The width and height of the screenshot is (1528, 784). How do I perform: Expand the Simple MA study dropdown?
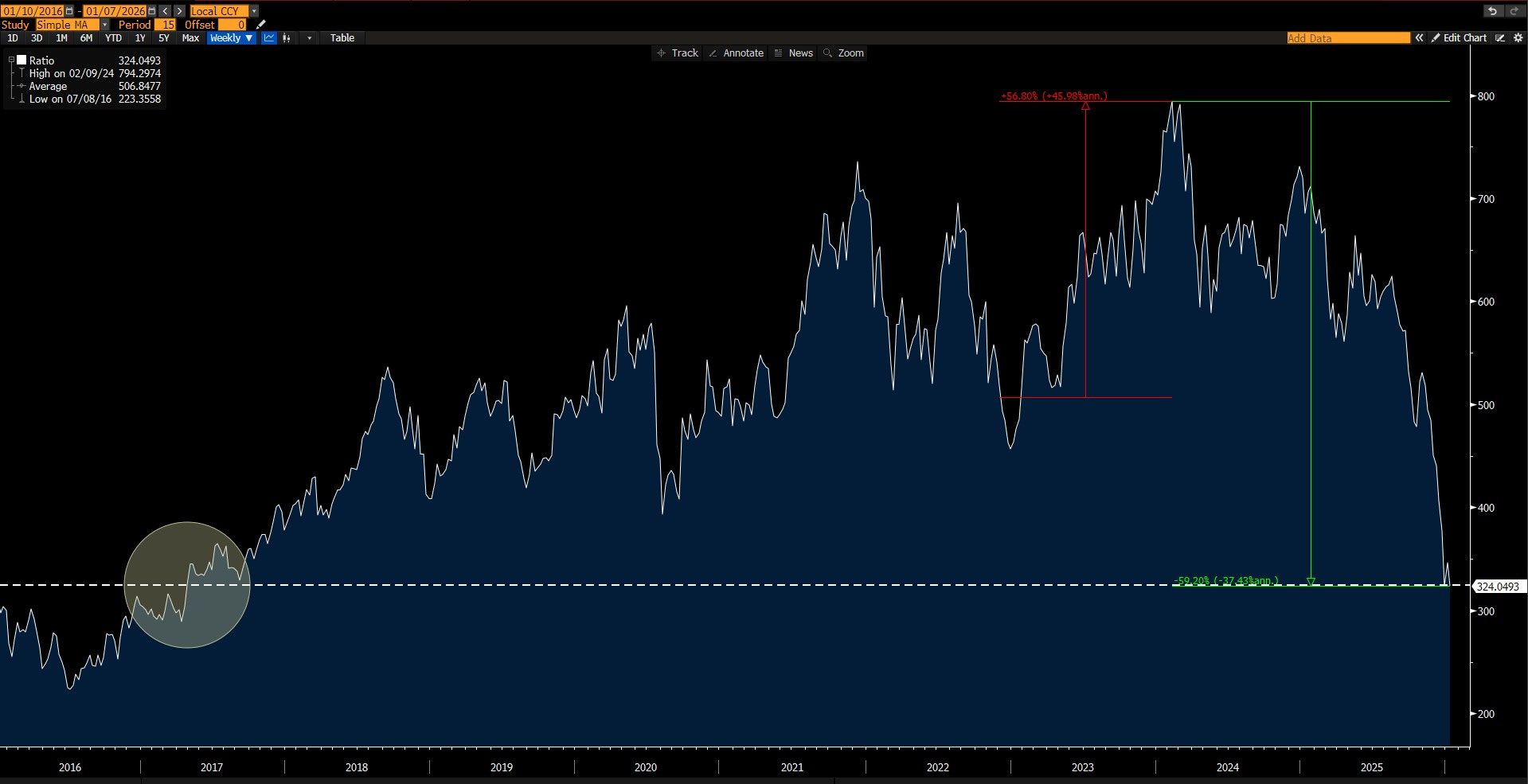point(104,25)
